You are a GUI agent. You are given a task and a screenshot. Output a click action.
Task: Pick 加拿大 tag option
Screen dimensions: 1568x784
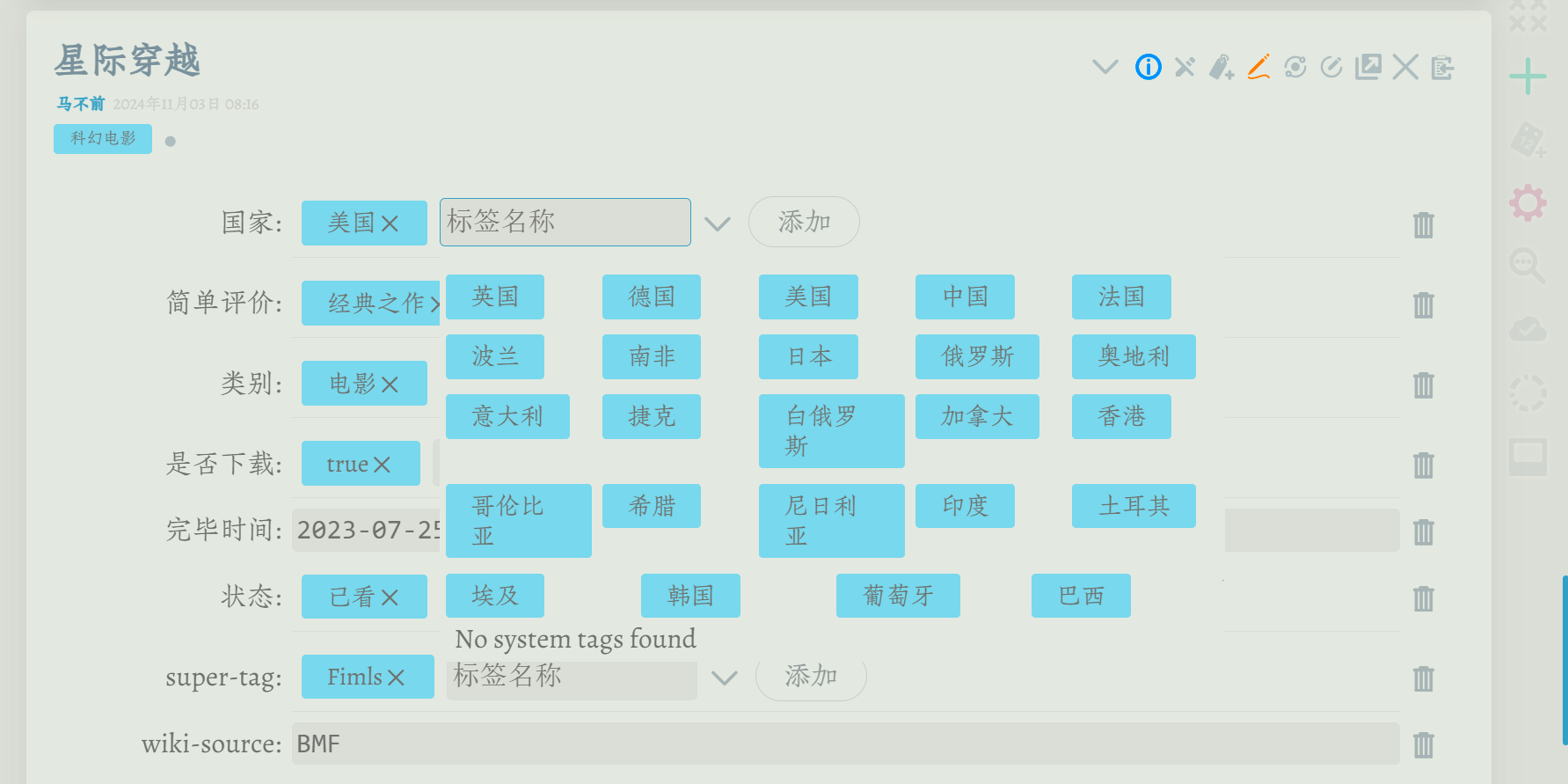coord(977,416)
